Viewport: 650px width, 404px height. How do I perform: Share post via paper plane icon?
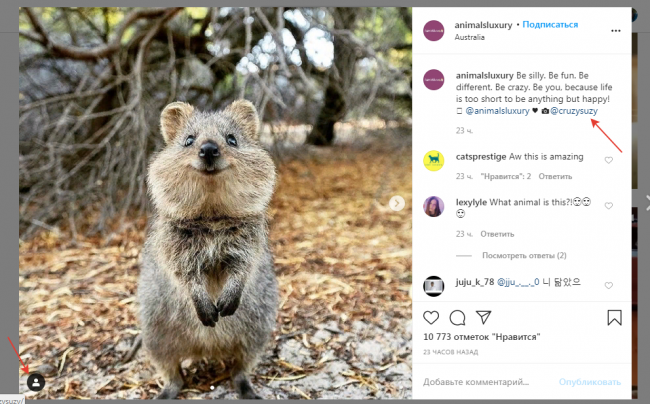click(483, 318)
